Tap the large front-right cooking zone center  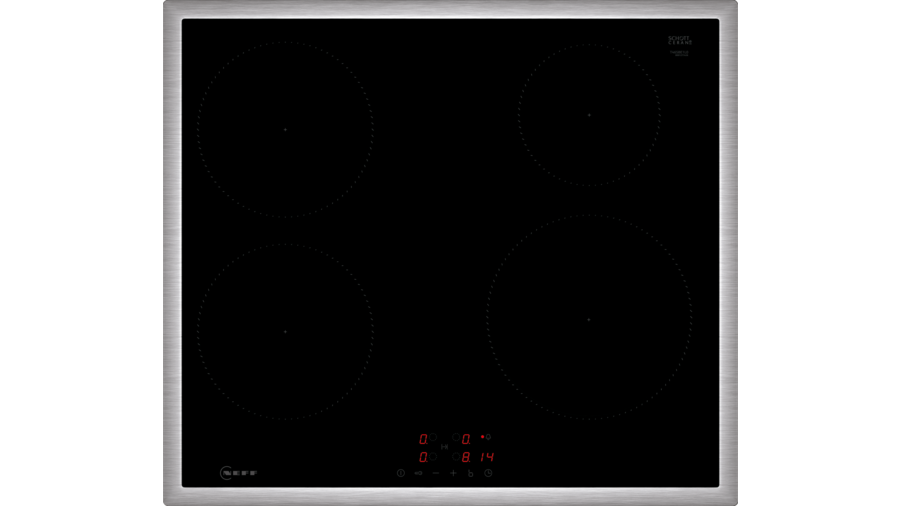pos(589,319)
